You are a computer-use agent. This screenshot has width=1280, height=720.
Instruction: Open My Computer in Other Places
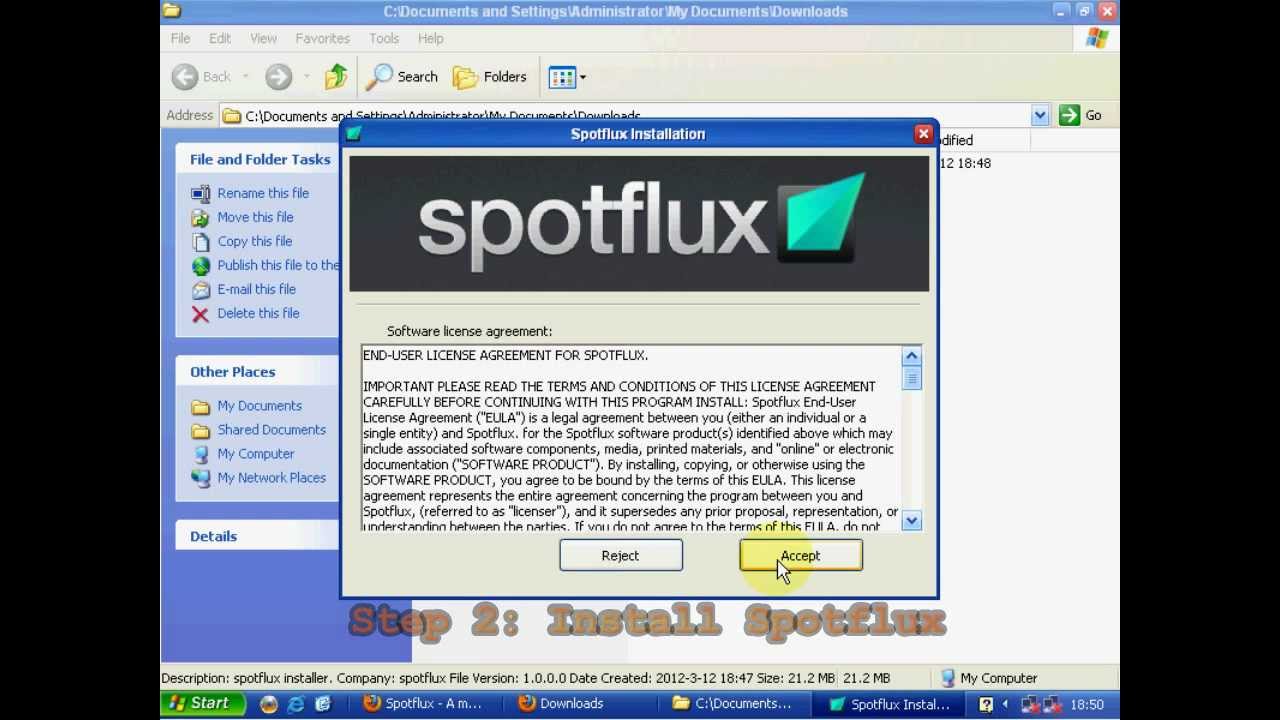[x=255, y=454]
